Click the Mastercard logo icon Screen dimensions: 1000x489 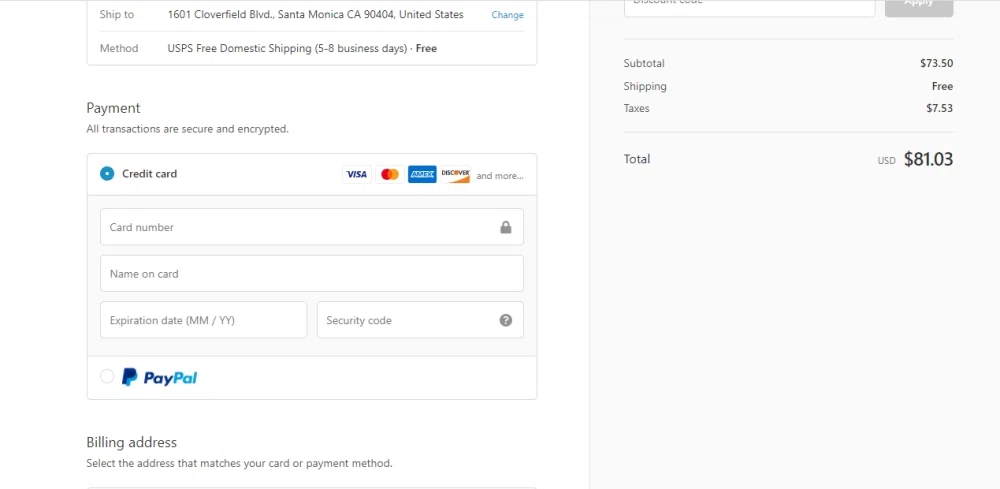(390, 175)
